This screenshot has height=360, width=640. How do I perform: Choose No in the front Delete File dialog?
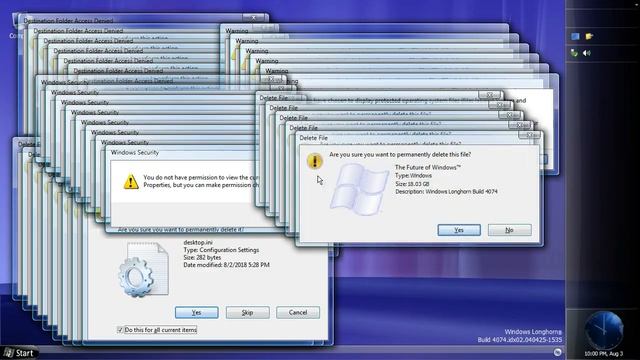click(x=509, y=230)
